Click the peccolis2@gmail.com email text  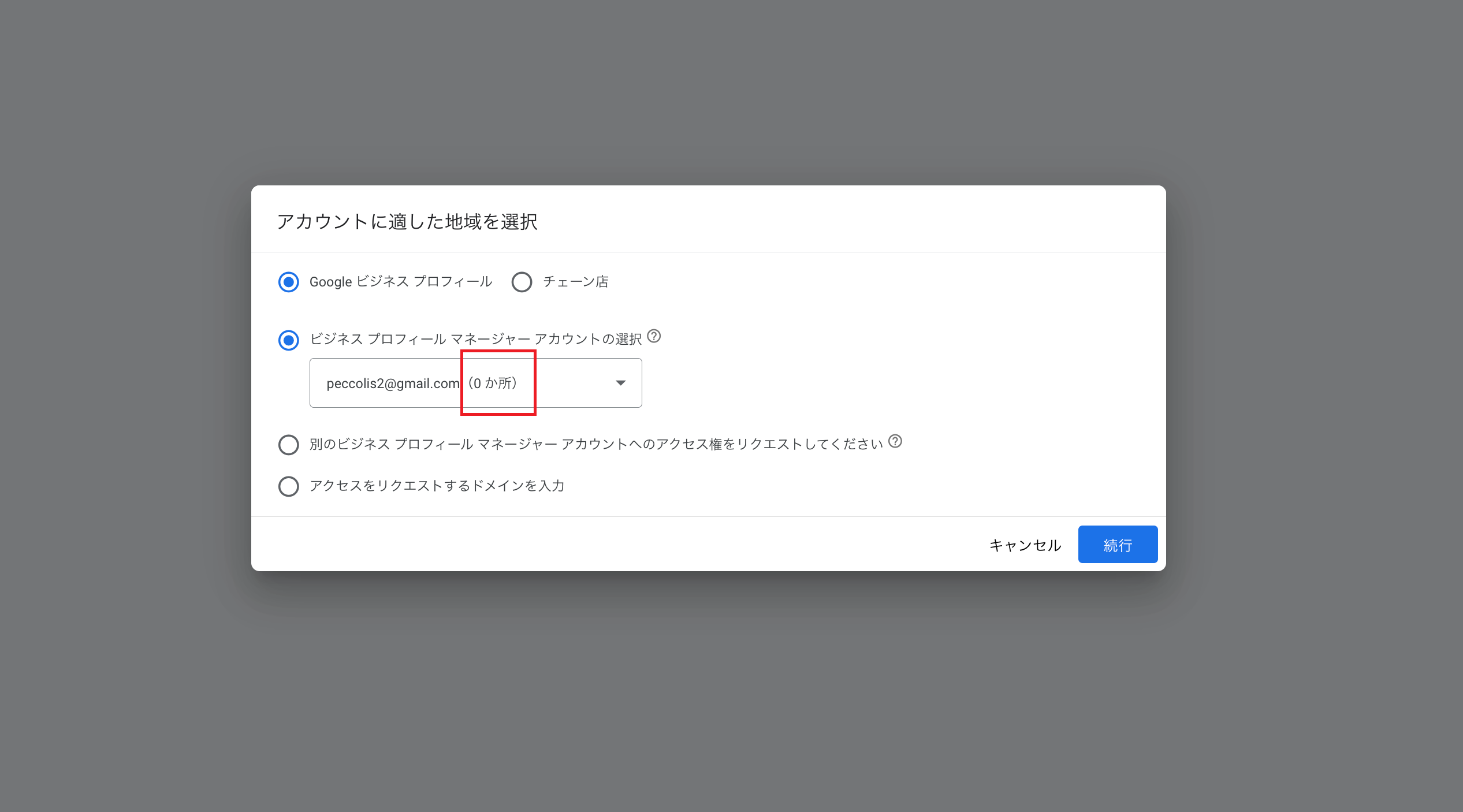point(393,383)
